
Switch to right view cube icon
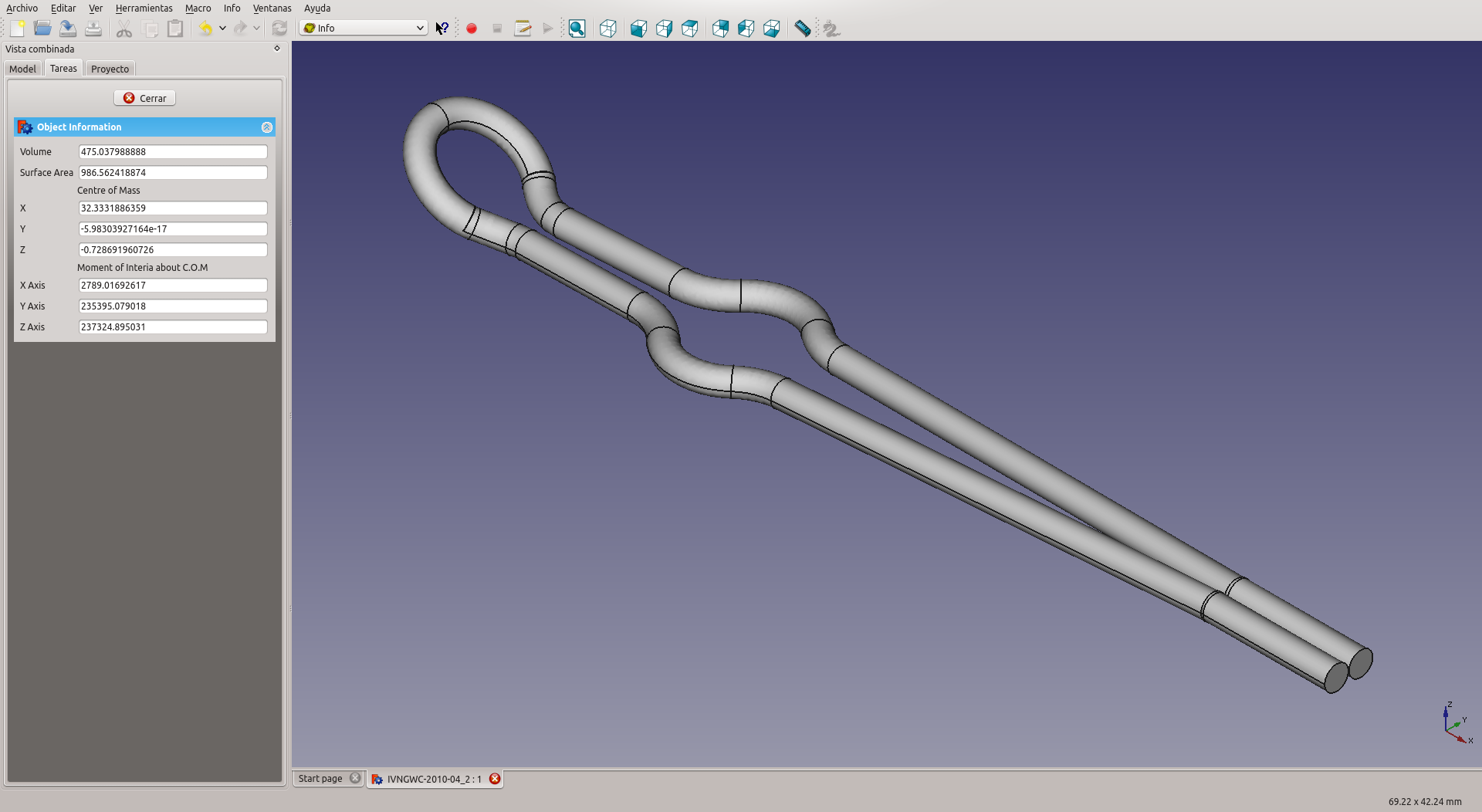click(x=689, y=29)
